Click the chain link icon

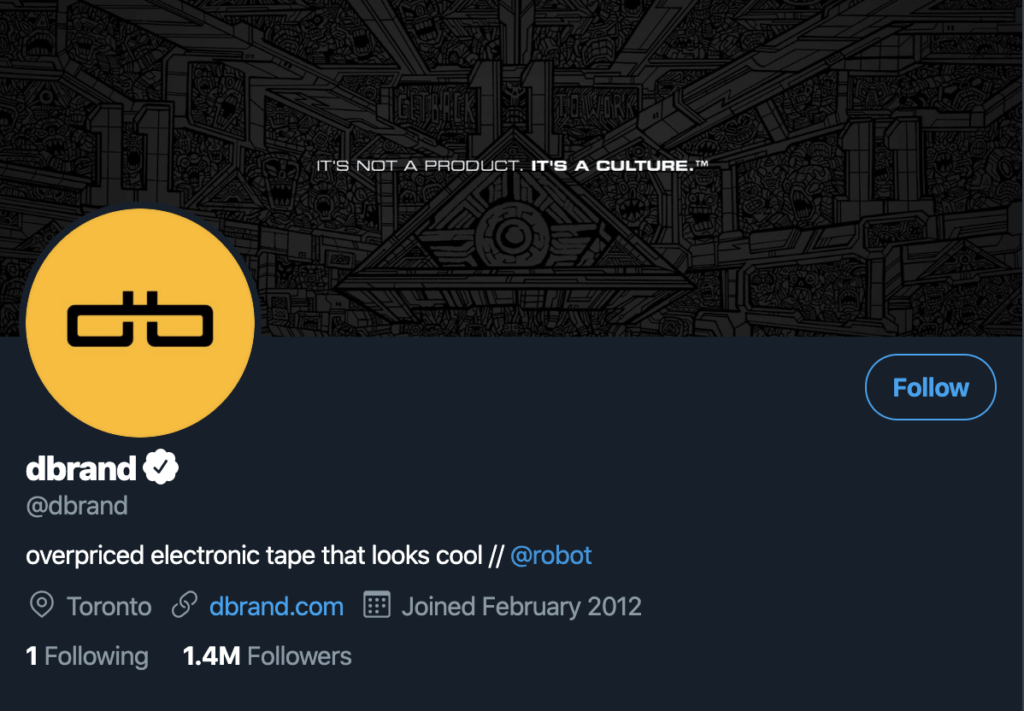(185, 605)
